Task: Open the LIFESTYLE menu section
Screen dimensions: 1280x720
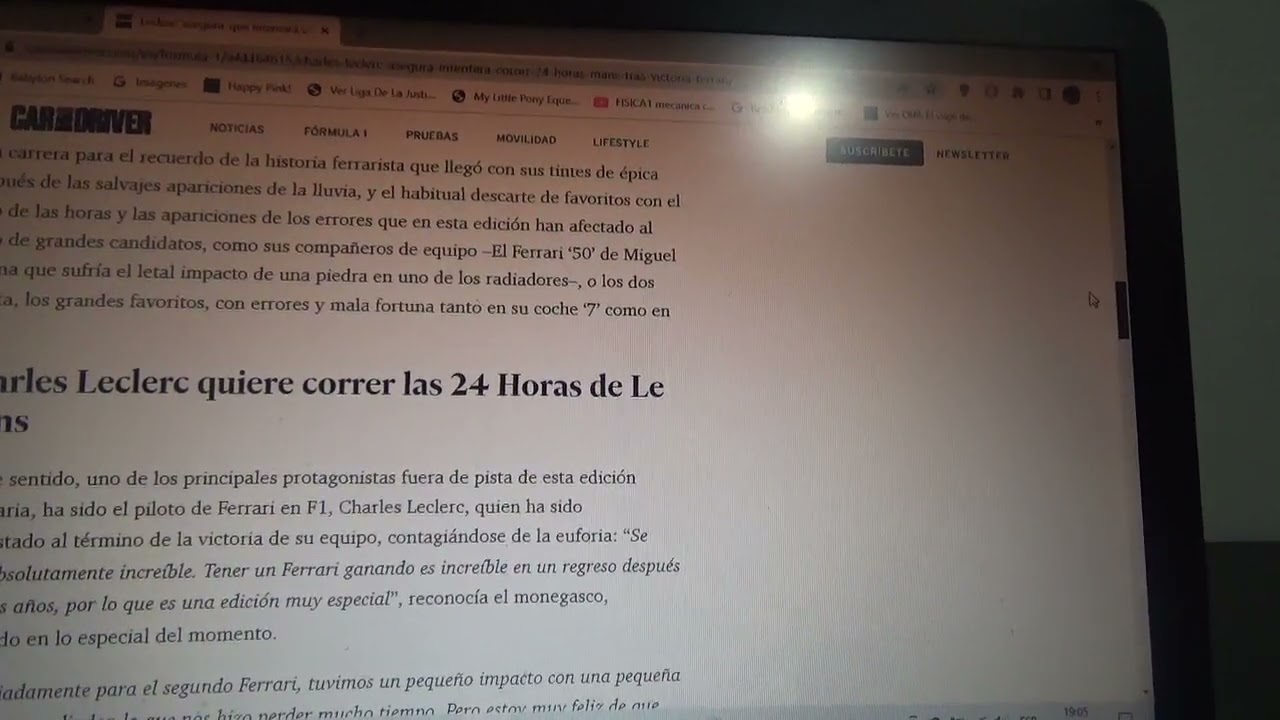Action: pyautogui.click(x=621, y=143)
